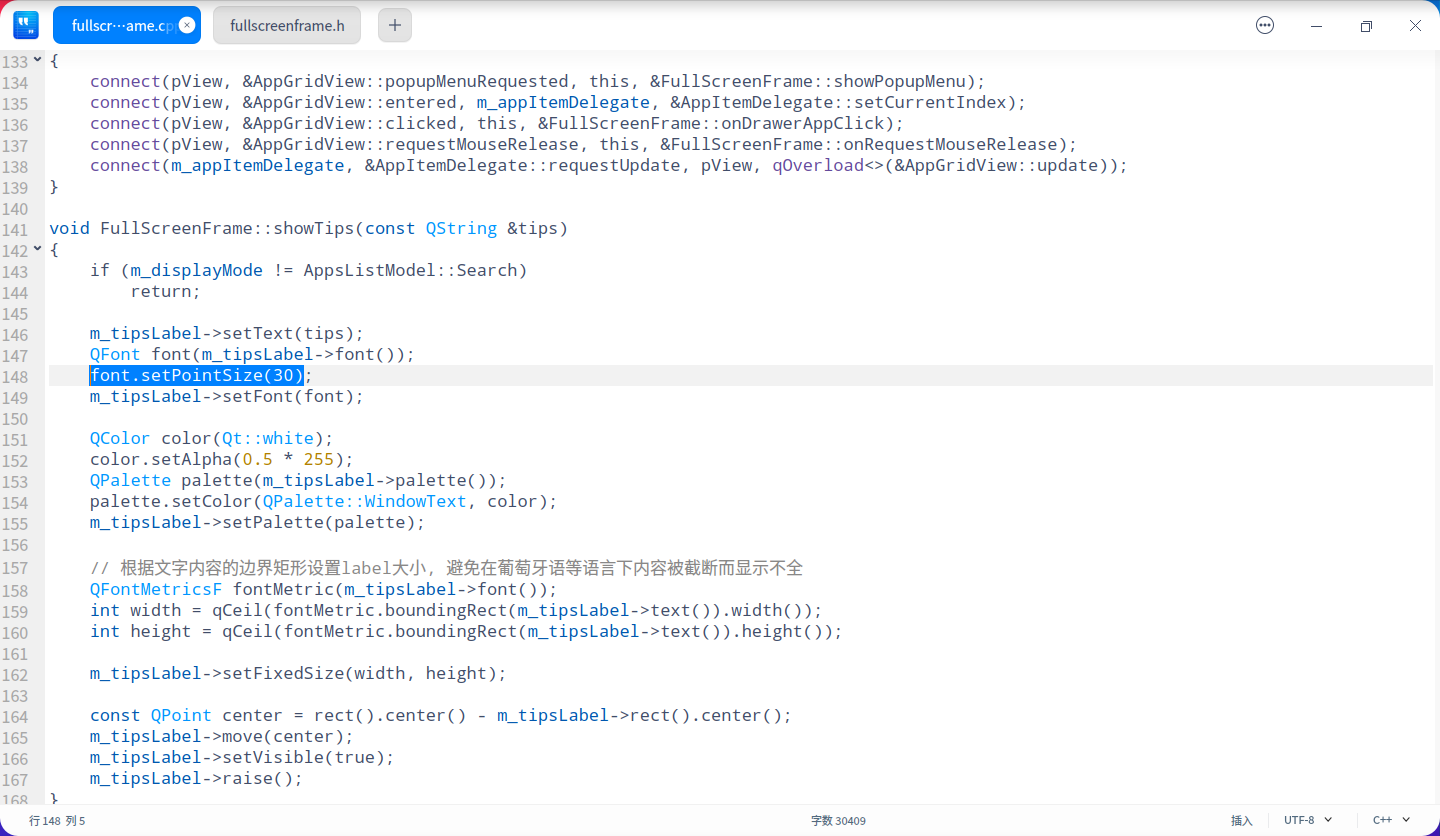Toggle the 插入 insert mode indicator
Viewport: 1440px width, 836px height.
point(1242,820)
